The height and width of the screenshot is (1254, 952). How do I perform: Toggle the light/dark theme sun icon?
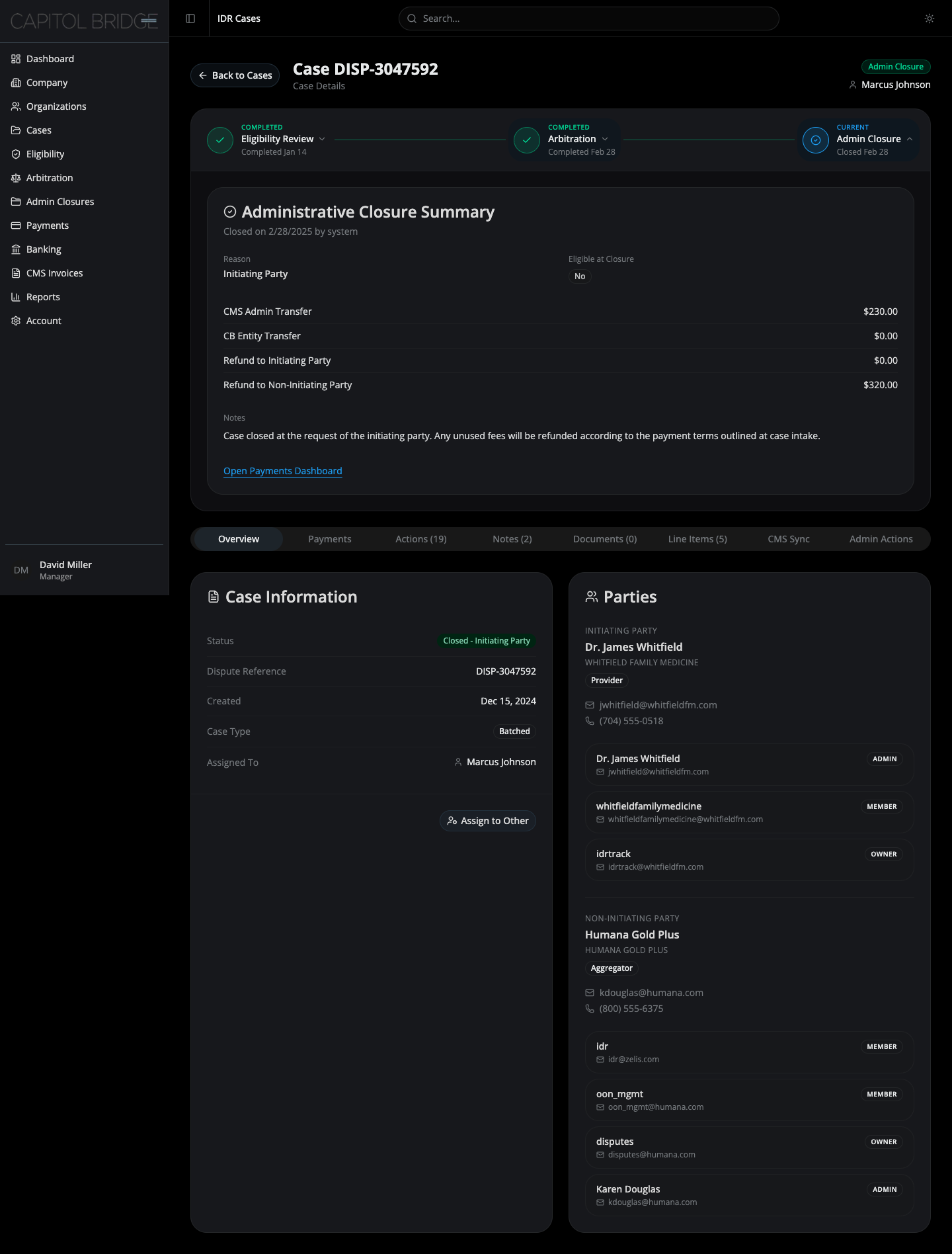[929, 19]
